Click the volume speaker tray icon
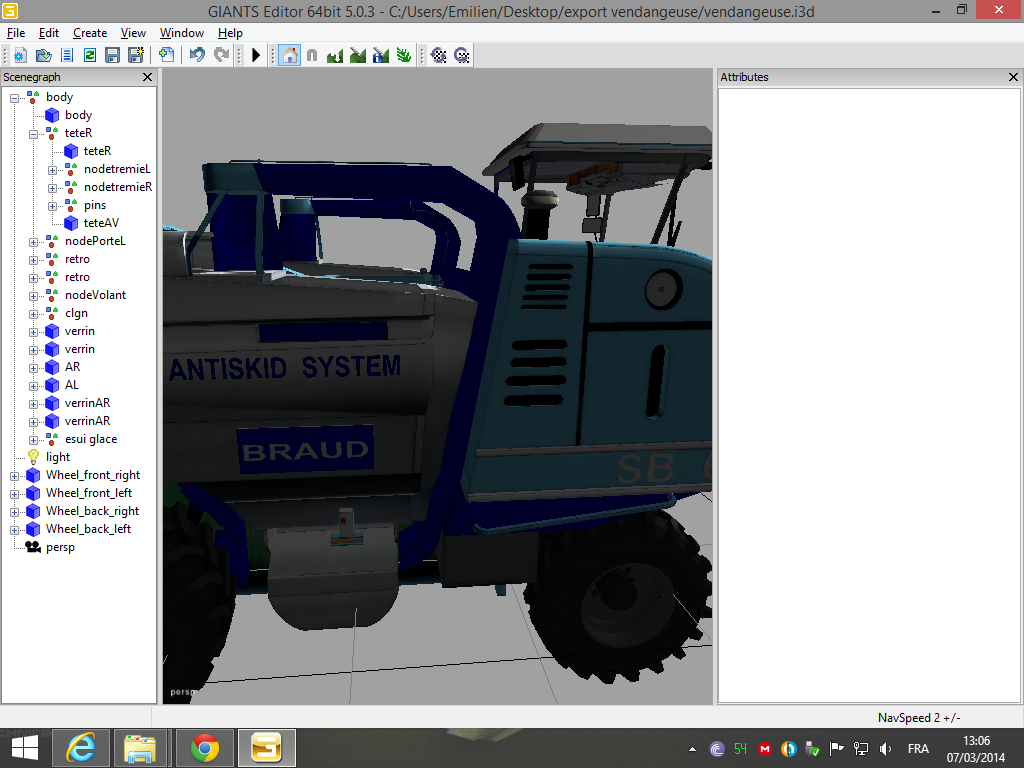Viewport: 1024px width, 768px height. coord(886,749)
